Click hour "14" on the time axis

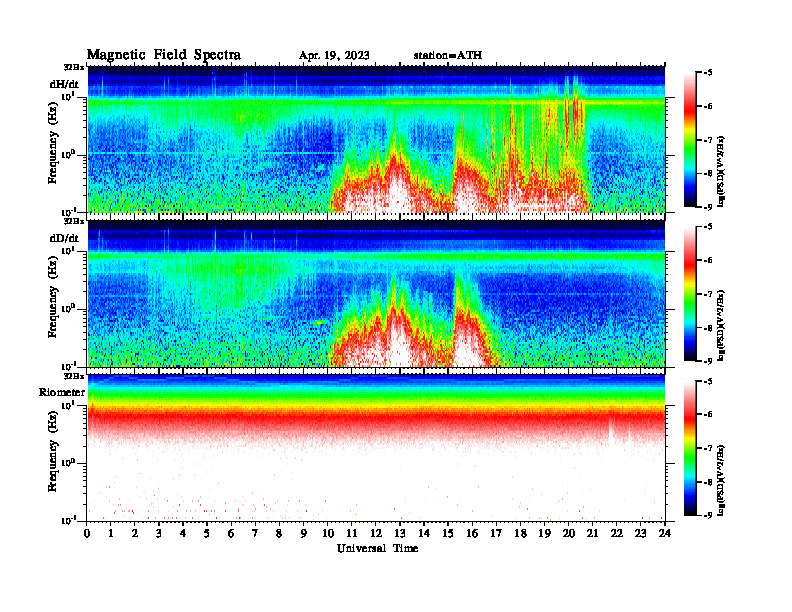(x=424, y=534)
